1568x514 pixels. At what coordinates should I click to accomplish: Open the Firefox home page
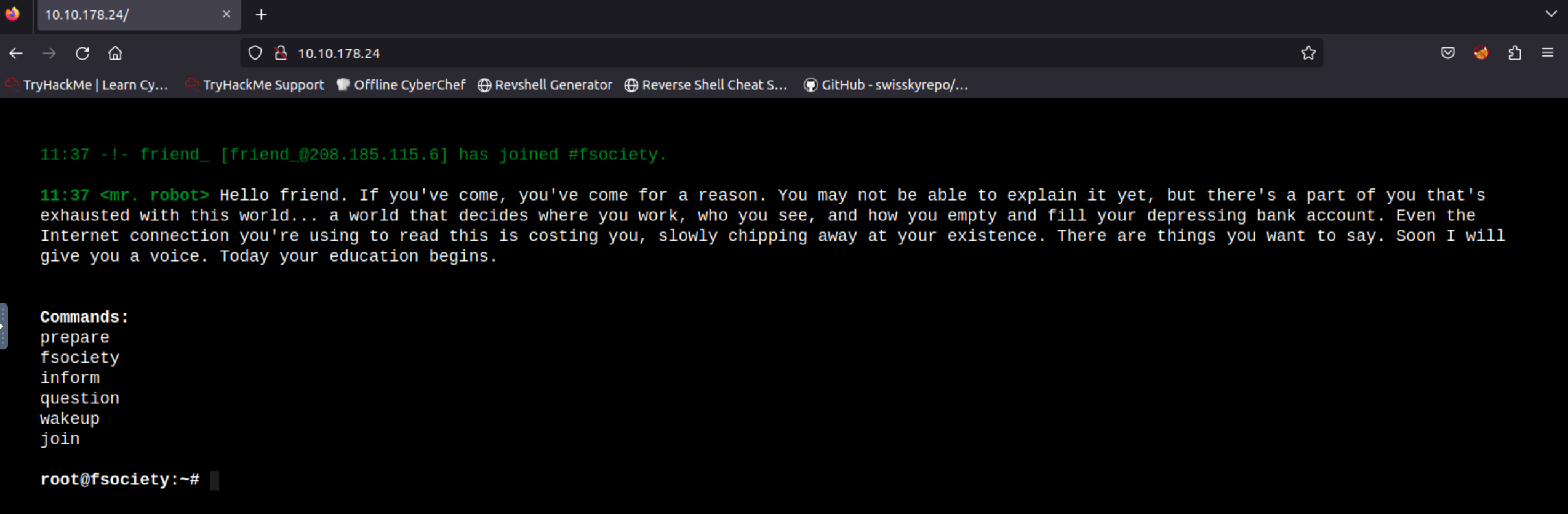(x=115, y=54)
